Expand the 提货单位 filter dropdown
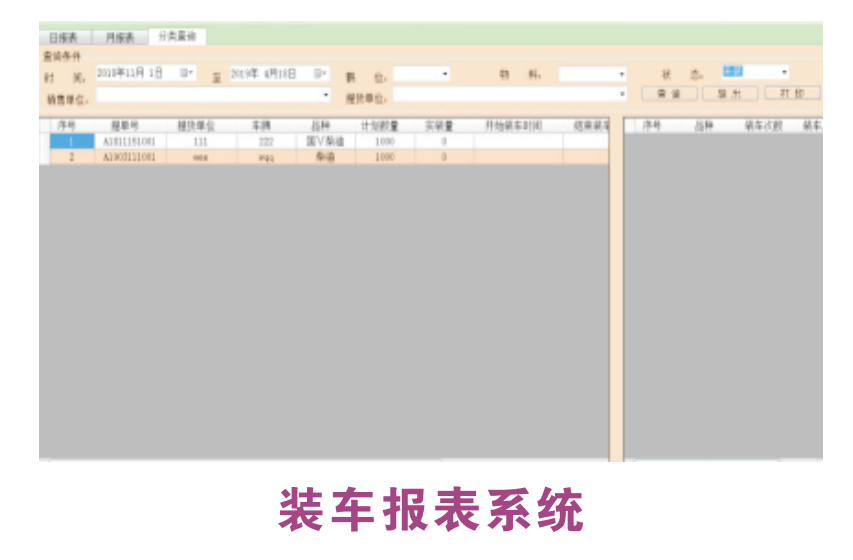The image size is (853, 560). click(621, 94)
